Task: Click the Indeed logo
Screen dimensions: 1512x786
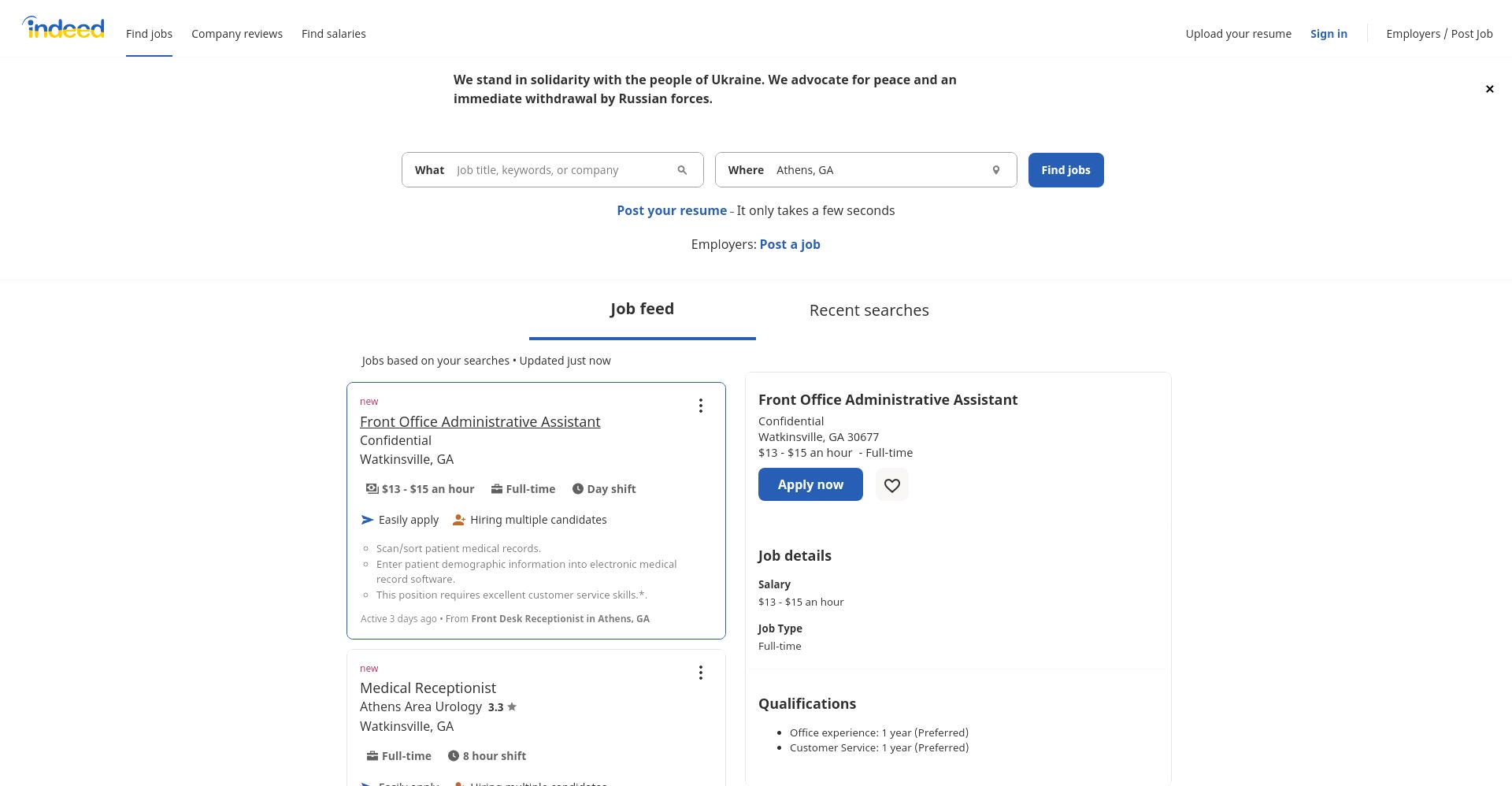Action: (64, 28)
